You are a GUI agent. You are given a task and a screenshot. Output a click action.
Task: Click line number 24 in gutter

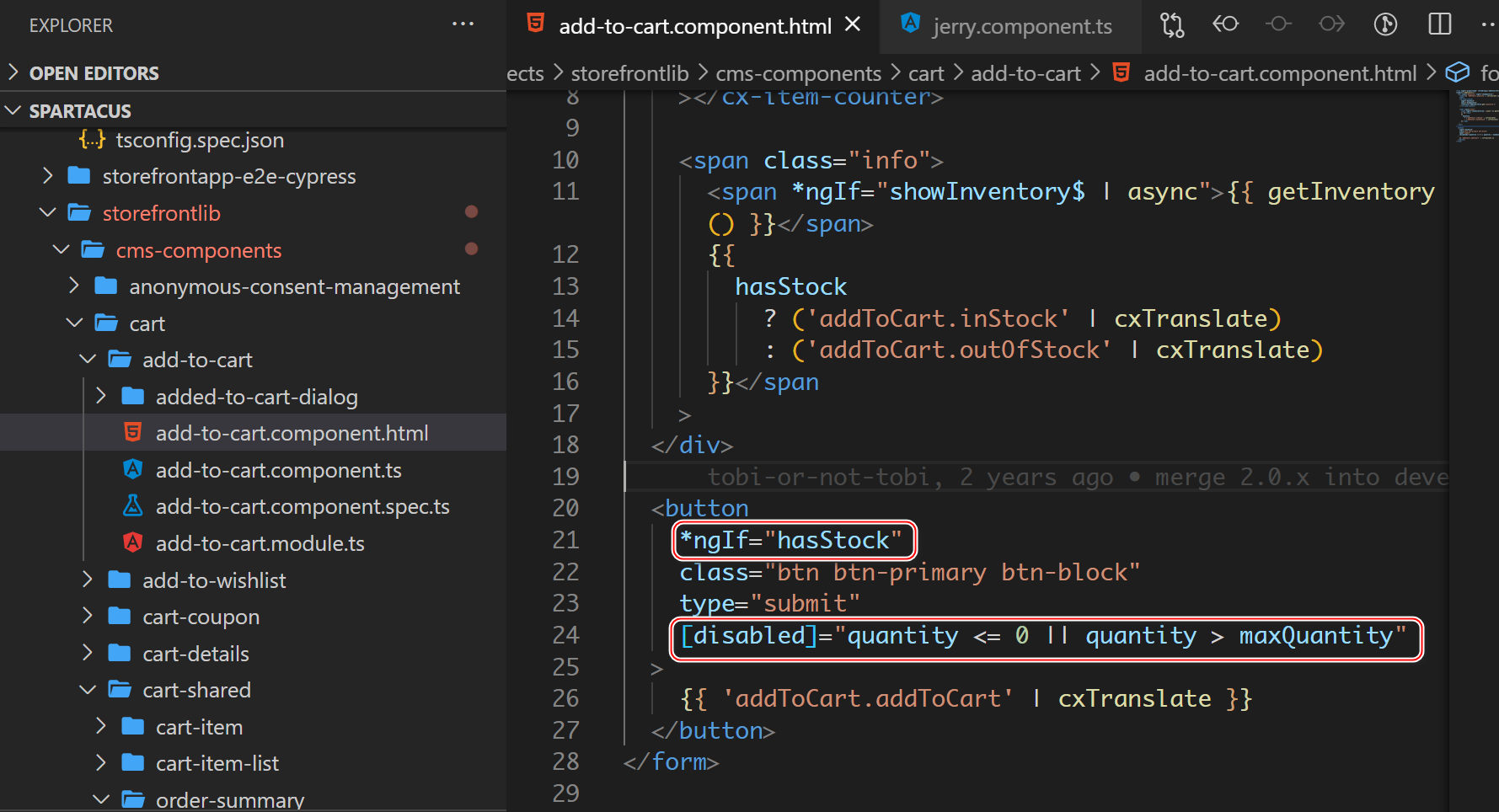click(565, 635)
